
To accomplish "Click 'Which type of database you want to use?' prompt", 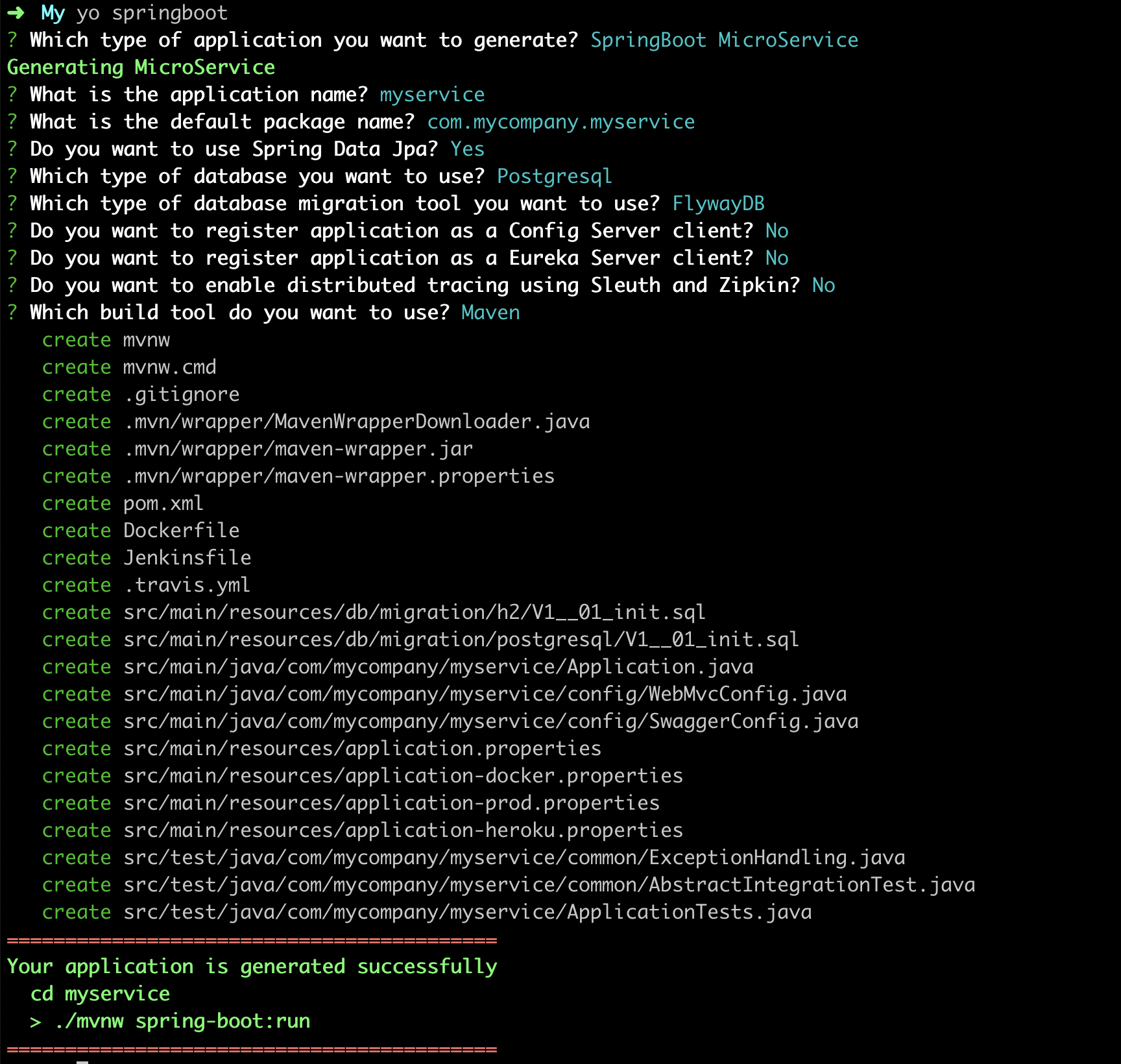I will (258, 176).
